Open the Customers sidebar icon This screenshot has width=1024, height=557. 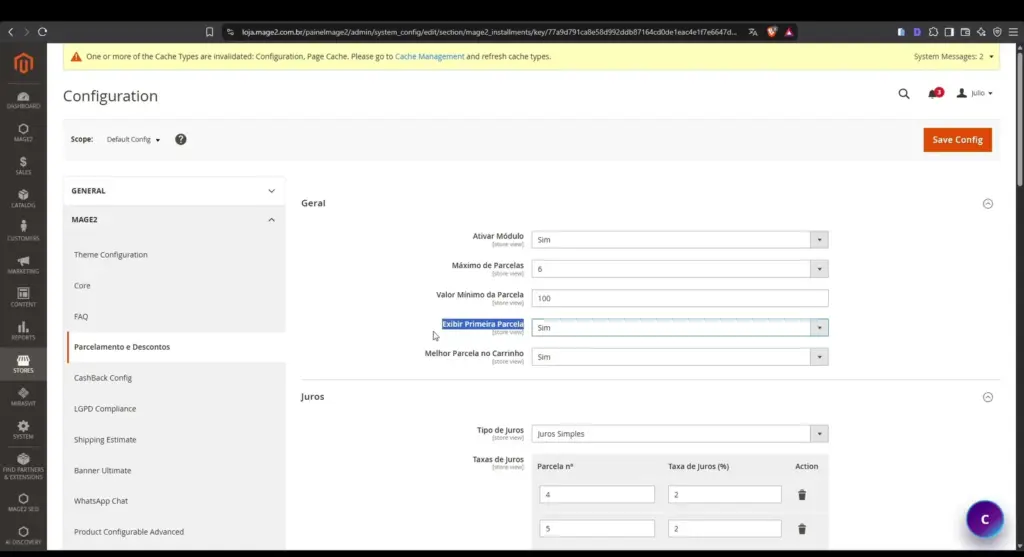click(x=24, y=231)
